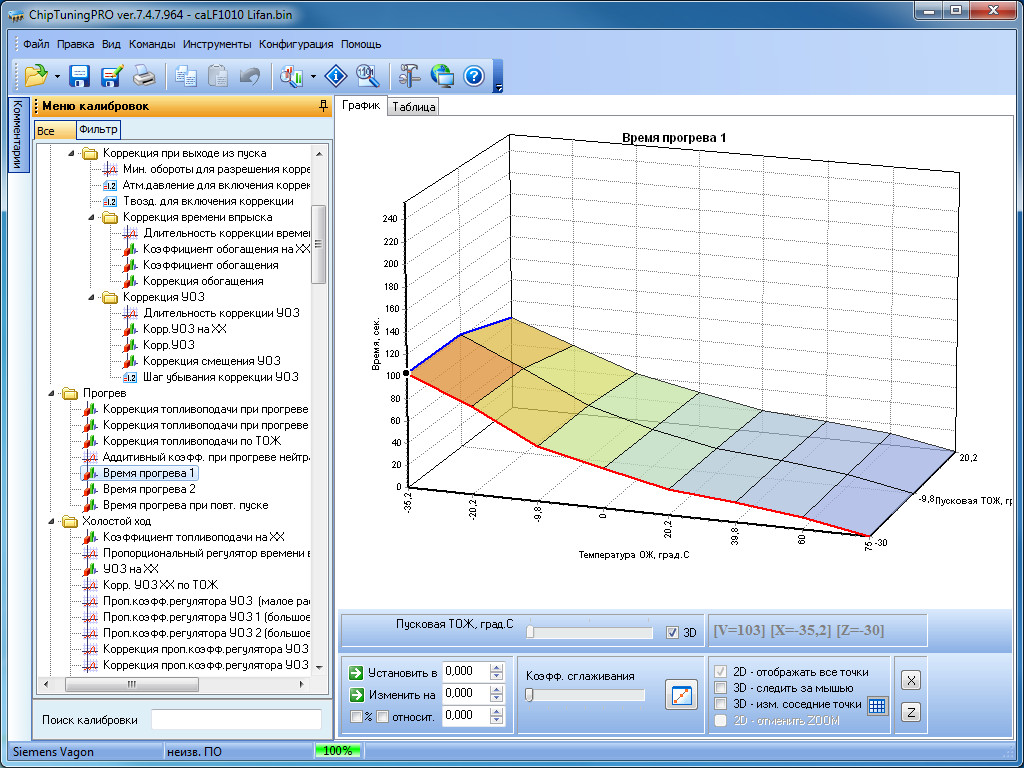The width and height of the screenshot is (1024, 768).
Task: Open the 'Инструменты' menu
Action: point(217,44)
